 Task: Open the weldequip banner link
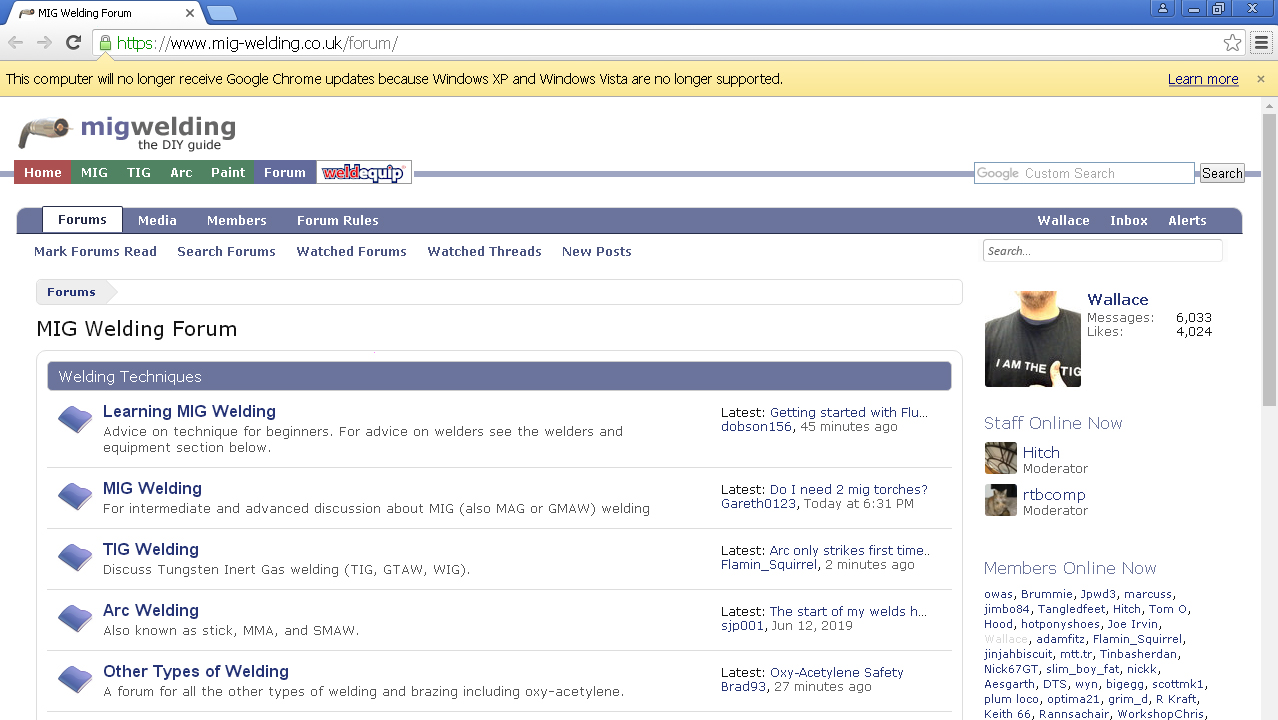(363, 173)
